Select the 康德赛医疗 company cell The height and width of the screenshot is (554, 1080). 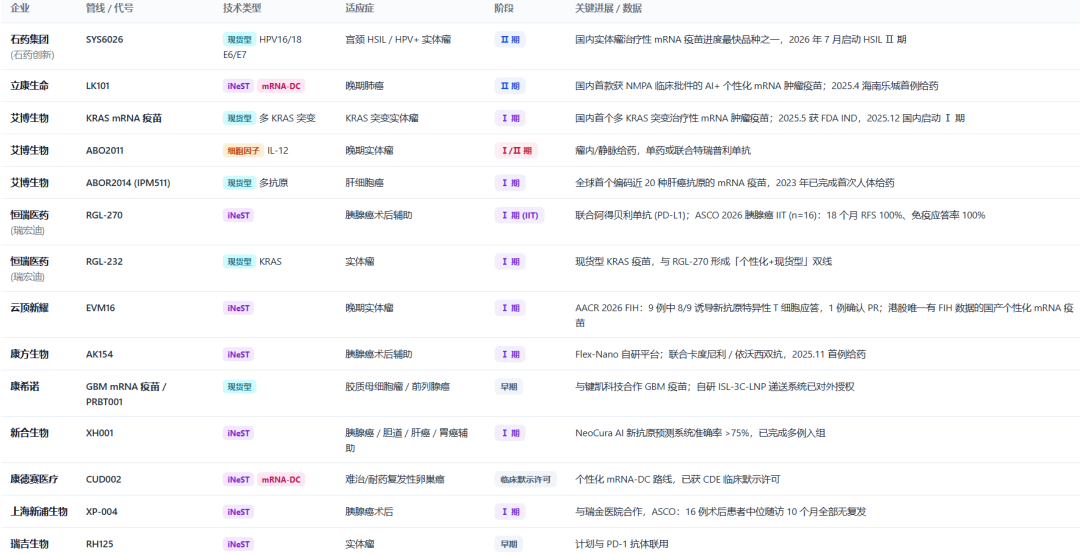34,480
